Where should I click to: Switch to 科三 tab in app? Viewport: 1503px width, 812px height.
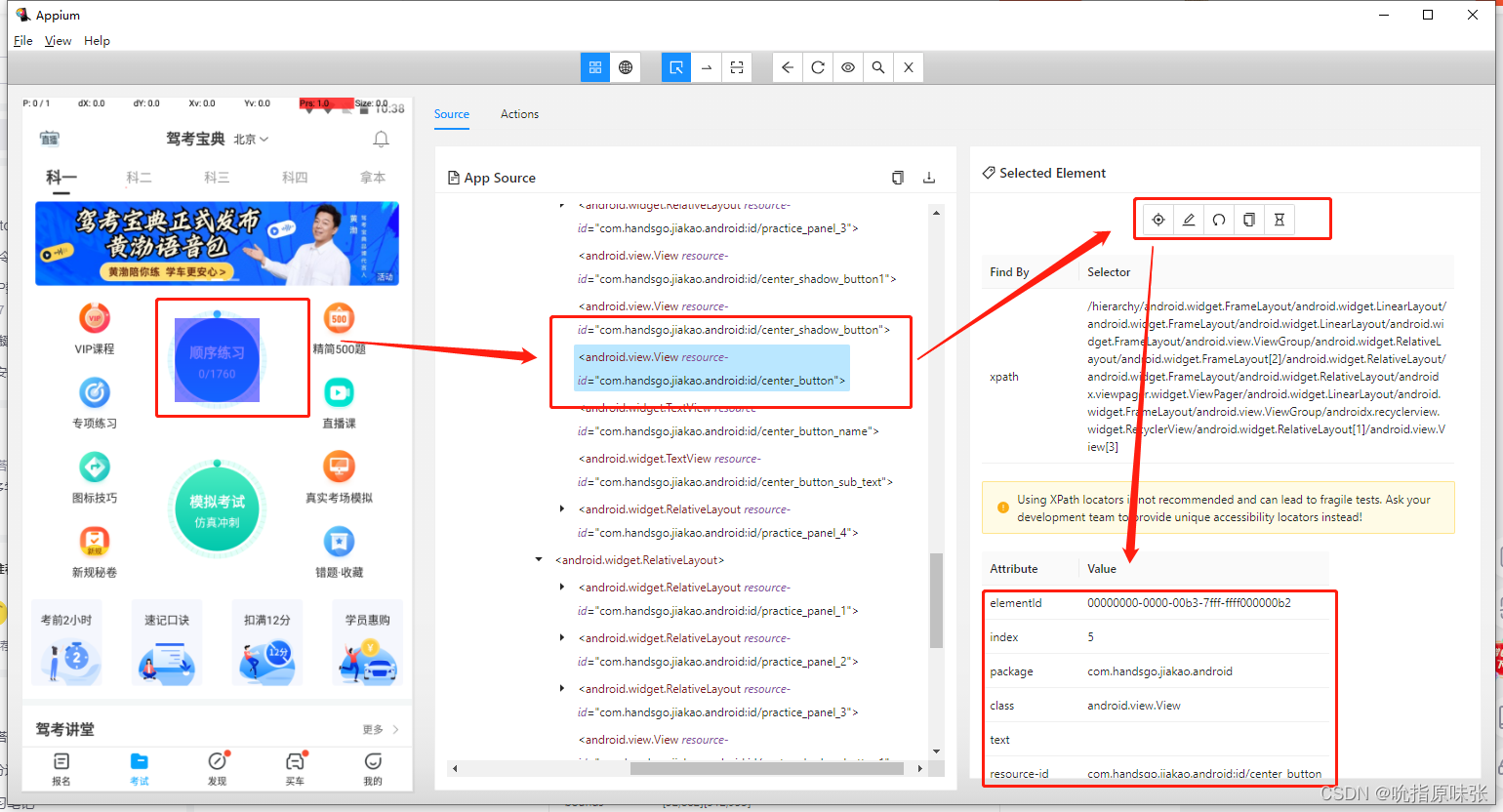[217, 178]
